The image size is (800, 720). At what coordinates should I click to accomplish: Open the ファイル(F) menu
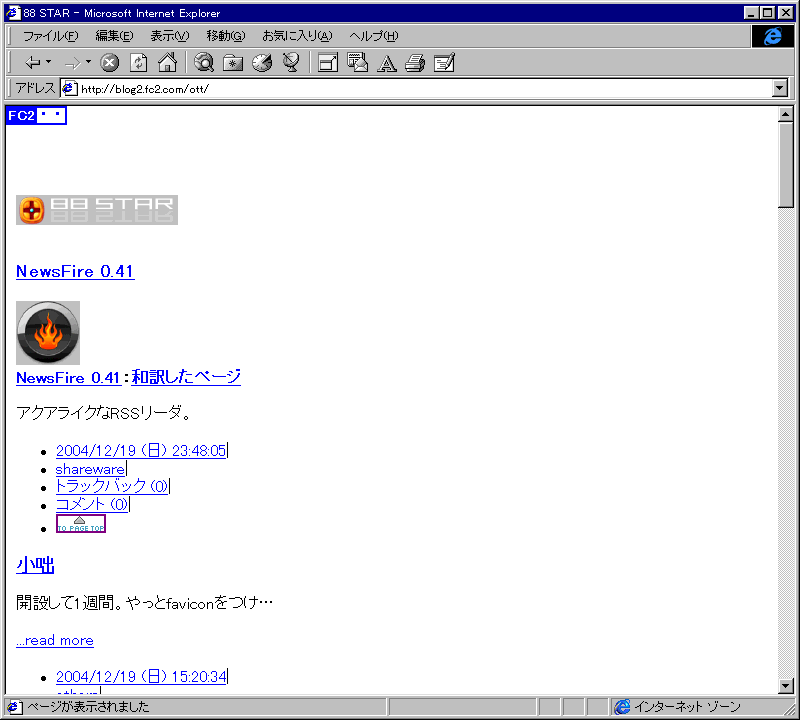(x=51, y=36)
